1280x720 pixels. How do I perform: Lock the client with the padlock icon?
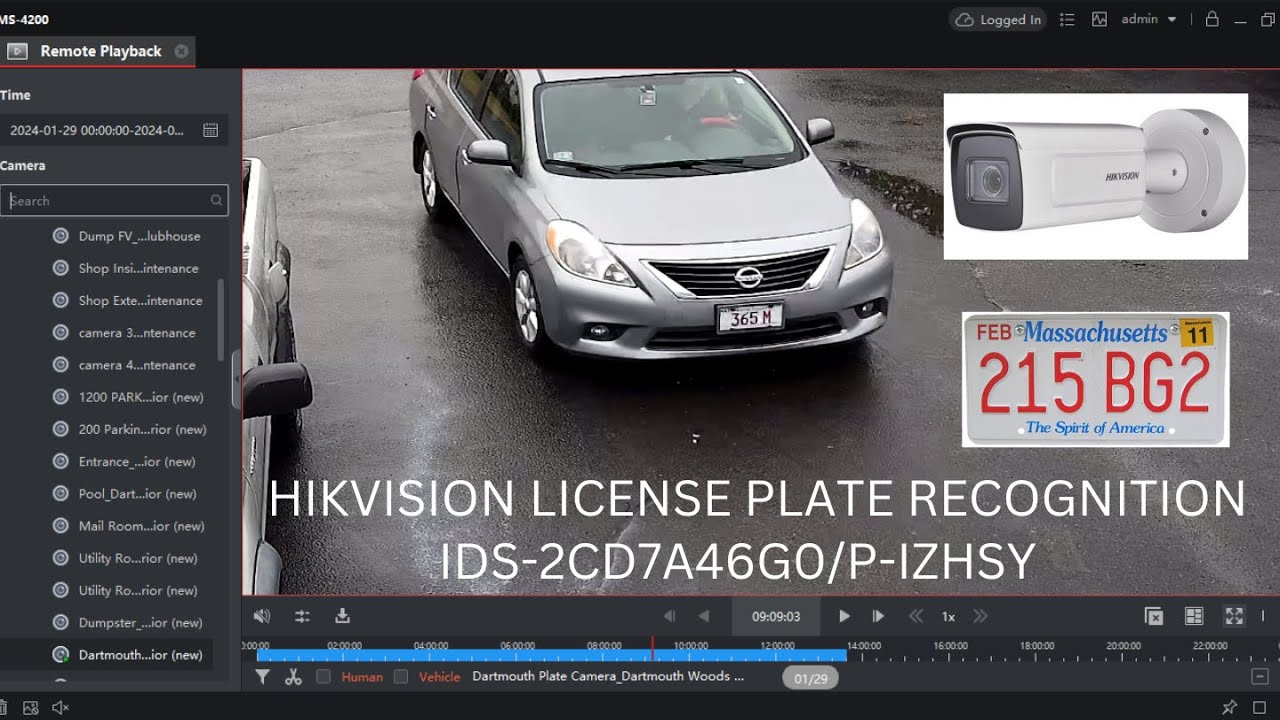1212,19
